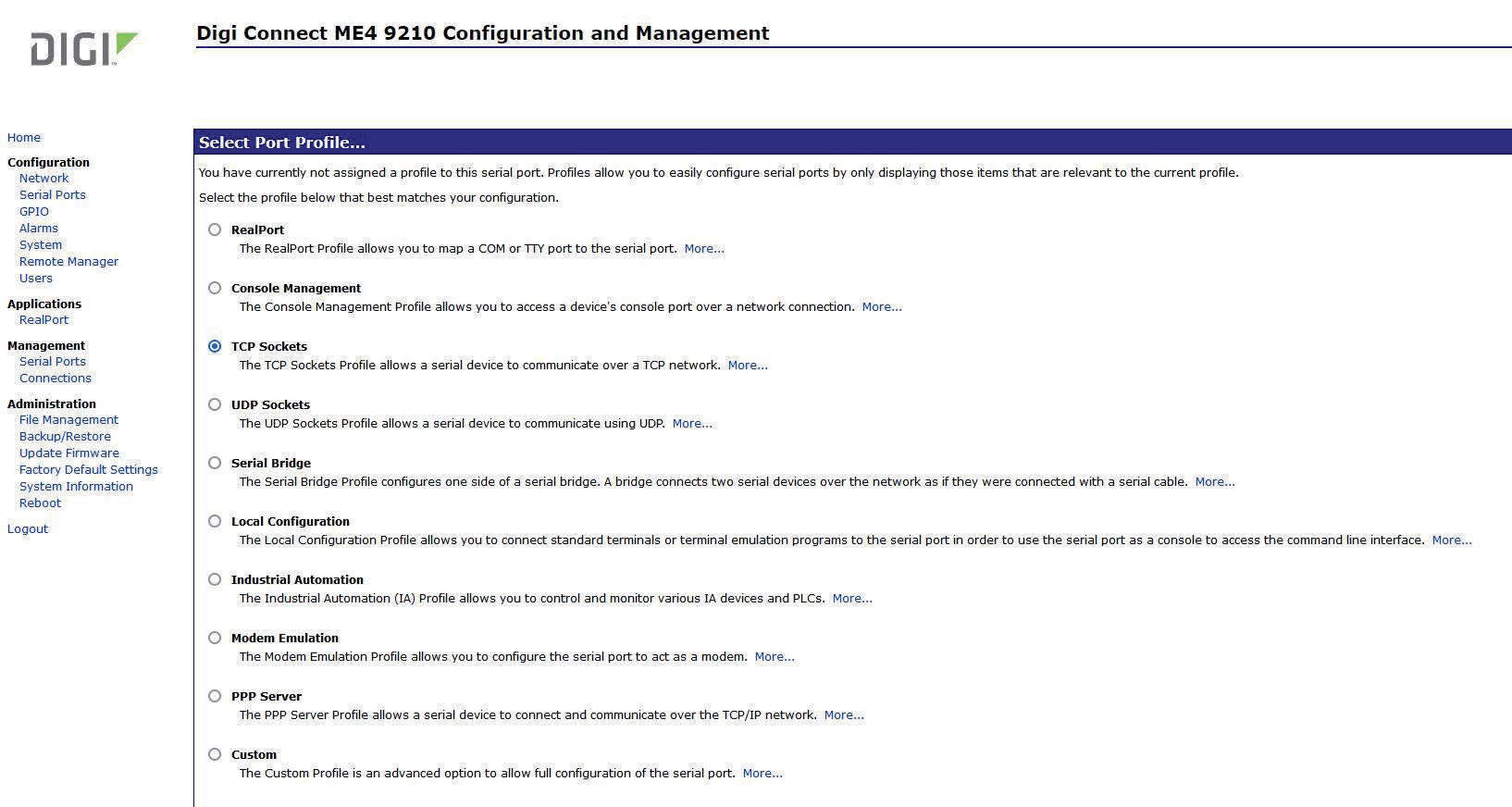The height and width of the screenshot is (807, 1512).
Task: Pick the Local Configuration radio button
Action: coord(215,521)
